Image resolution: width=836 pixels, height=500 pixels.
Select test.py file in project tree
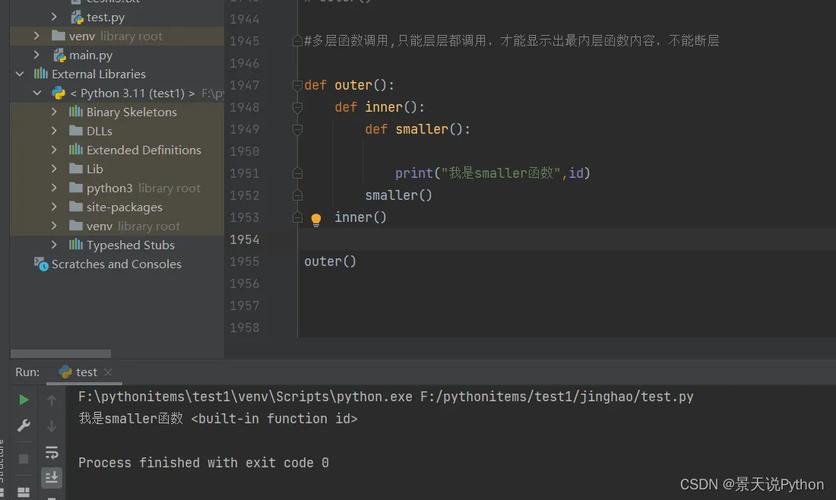106,17
